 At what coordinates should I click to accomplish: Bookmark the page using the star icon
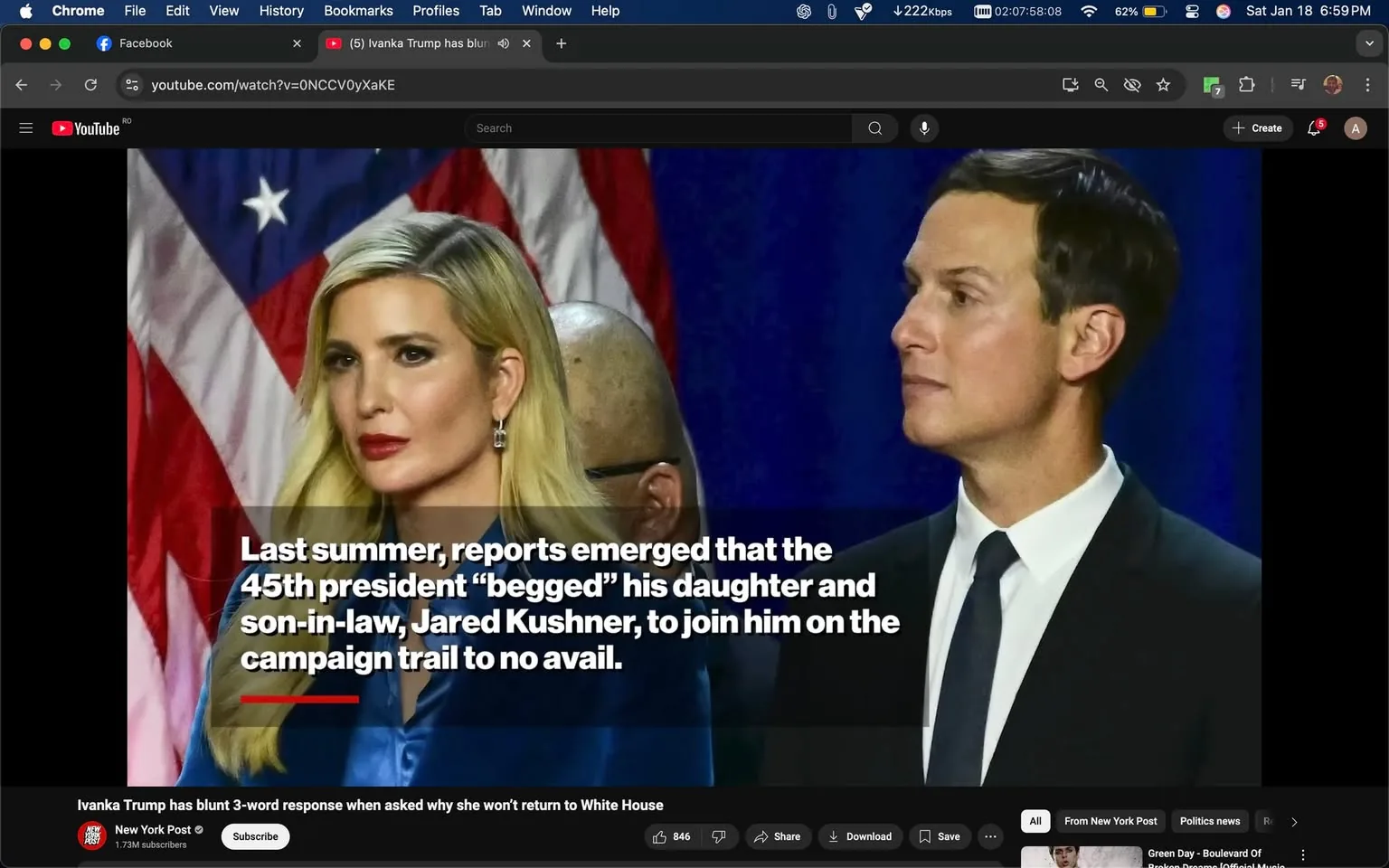point(1163,84)
